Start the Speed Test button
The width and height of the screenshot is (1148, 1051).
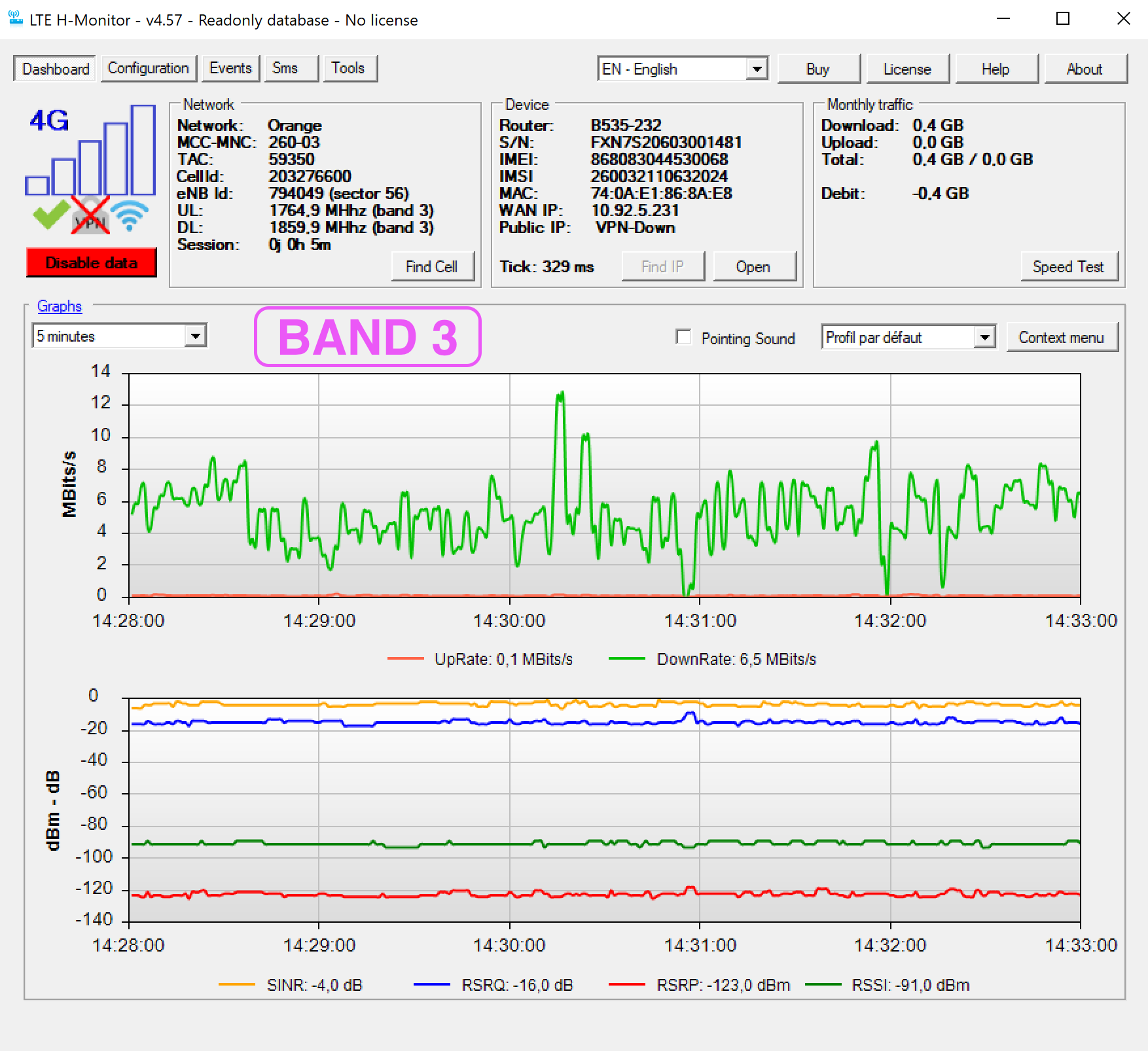pyautogui.click(x=1069, y=266)
